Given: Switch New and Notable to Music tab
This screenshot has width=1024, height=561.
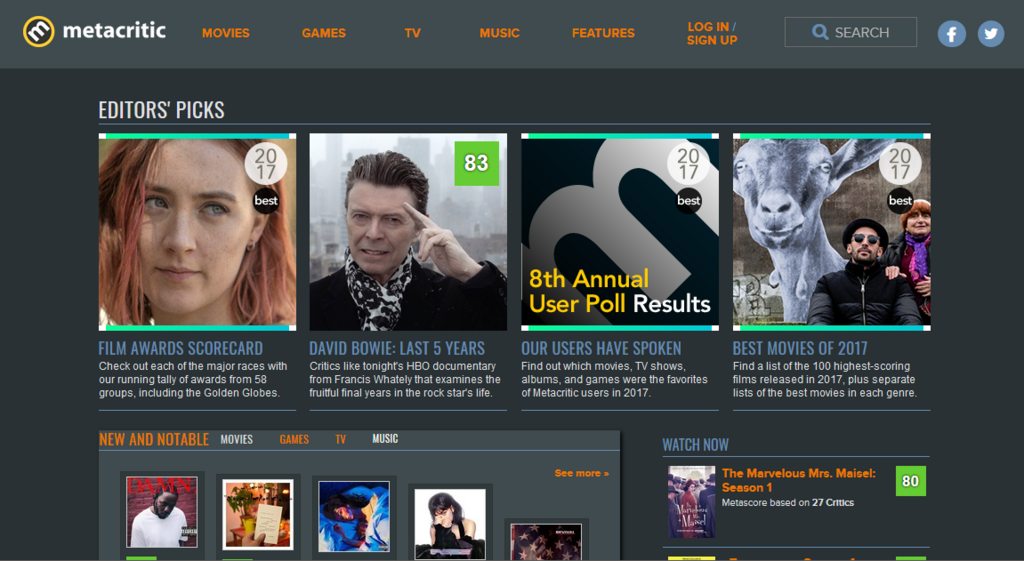Looking at the screenshot, I should pos(385,439).
